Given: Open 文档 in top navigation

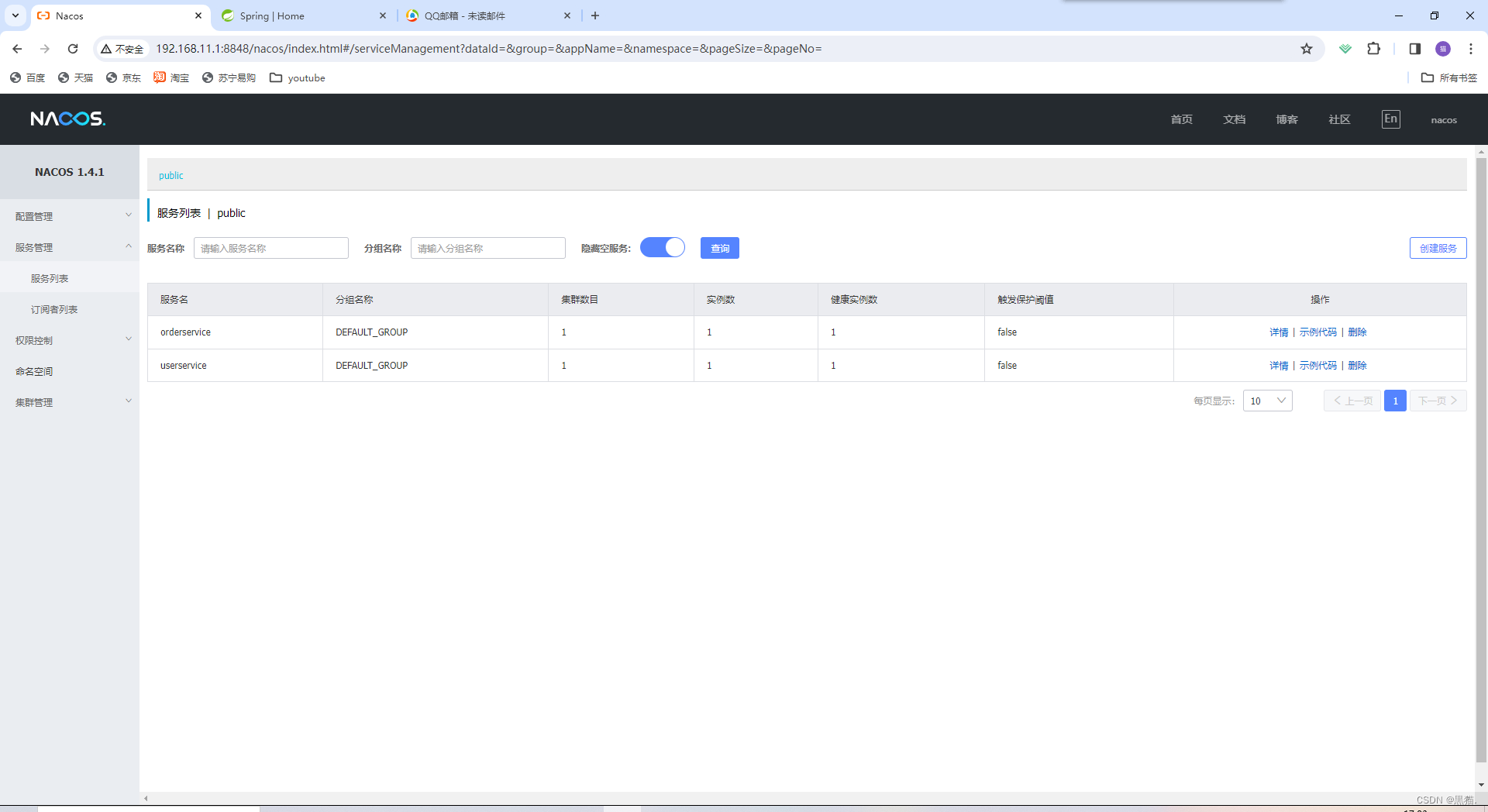Looking at the screenshot, I should click(1235, 119).
